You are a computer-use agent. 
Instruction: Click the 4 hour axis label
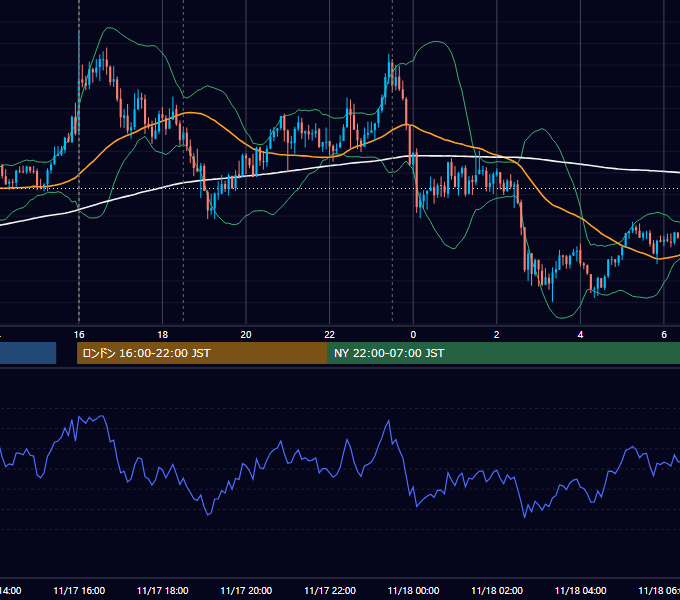580,335
